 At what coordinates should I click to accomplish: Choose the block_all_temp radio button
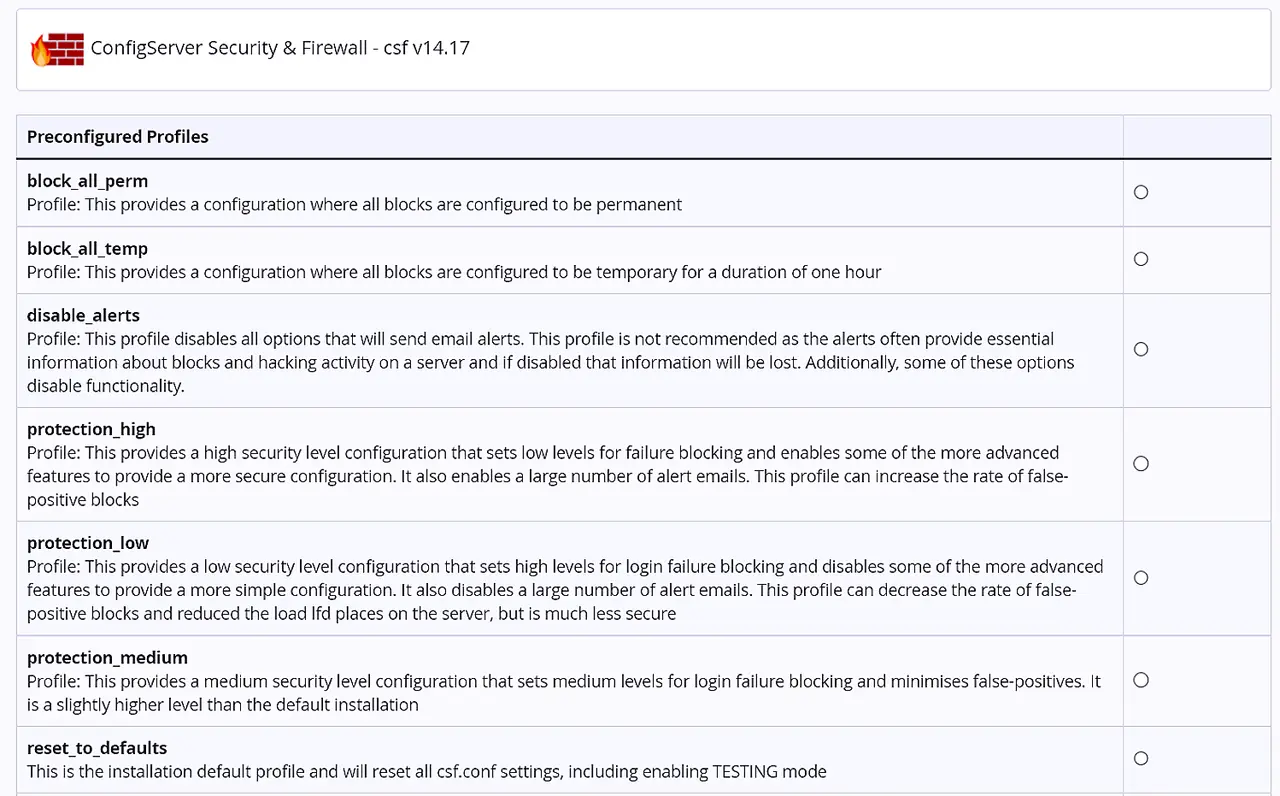point(1141,259)
